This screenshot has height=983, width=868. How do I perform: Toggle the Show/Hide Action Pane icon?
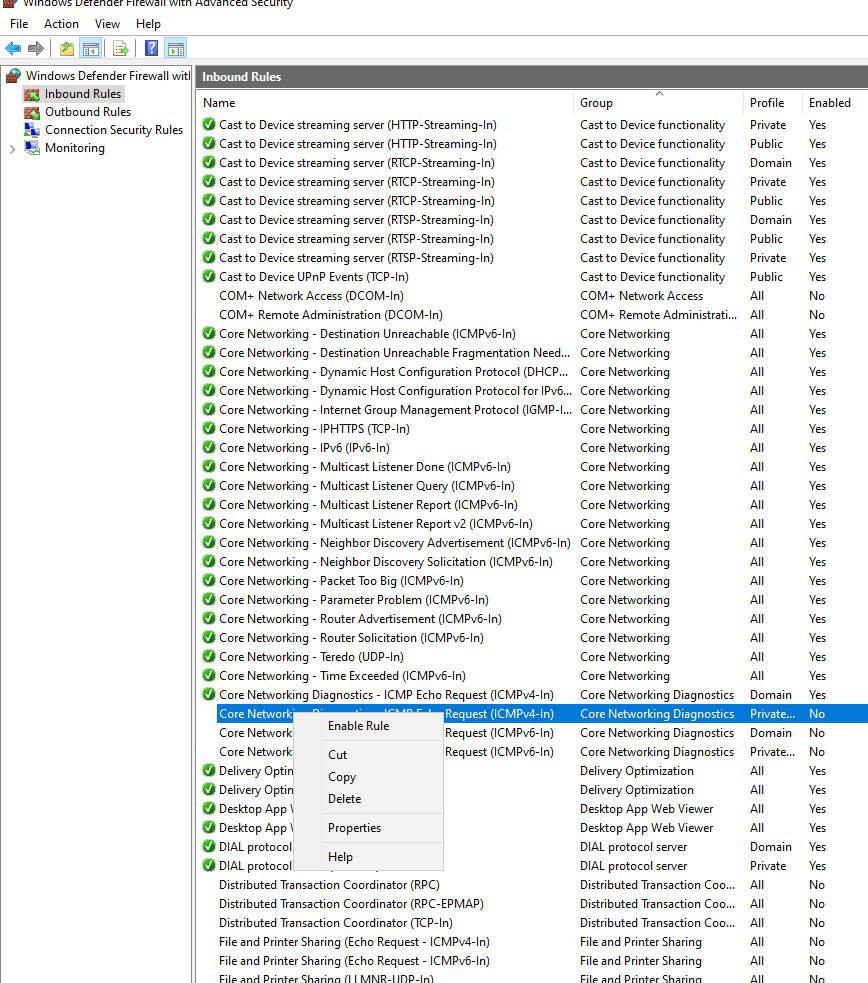(176, 48)
